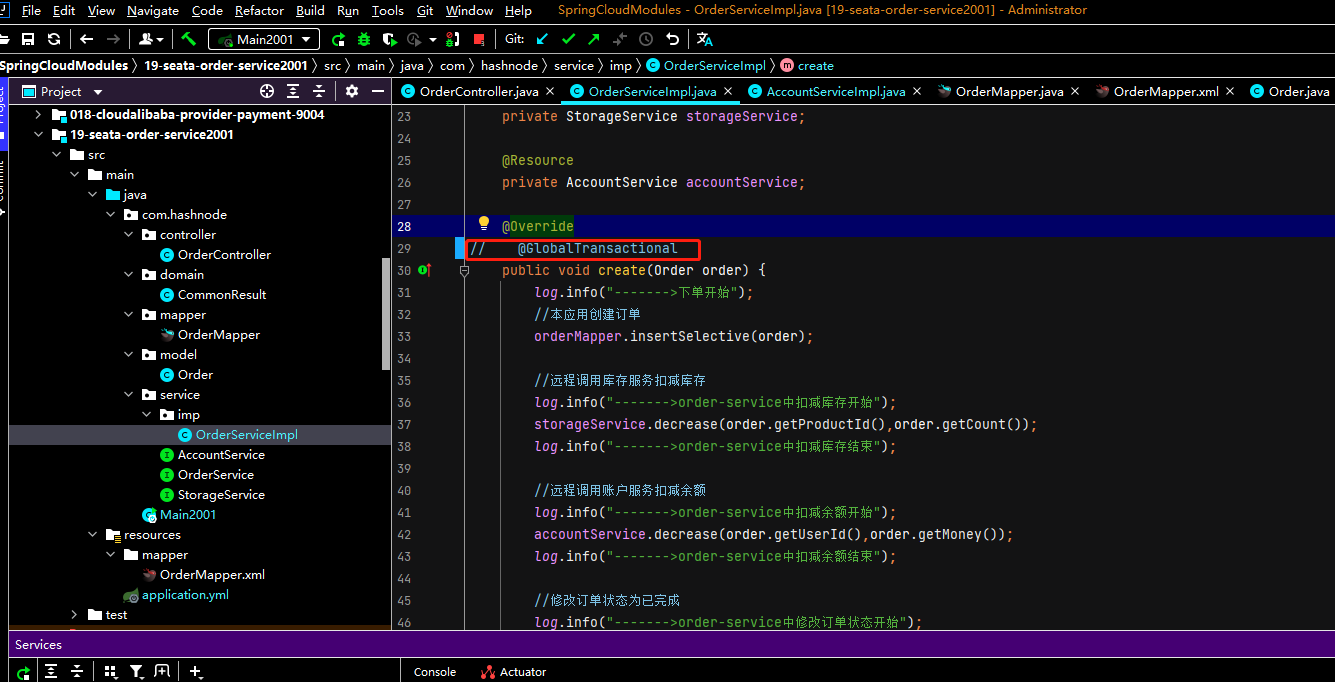The image size is (1335, 682).
Task: Click the create method breadcrumb
Action: [x=806, y=65]
